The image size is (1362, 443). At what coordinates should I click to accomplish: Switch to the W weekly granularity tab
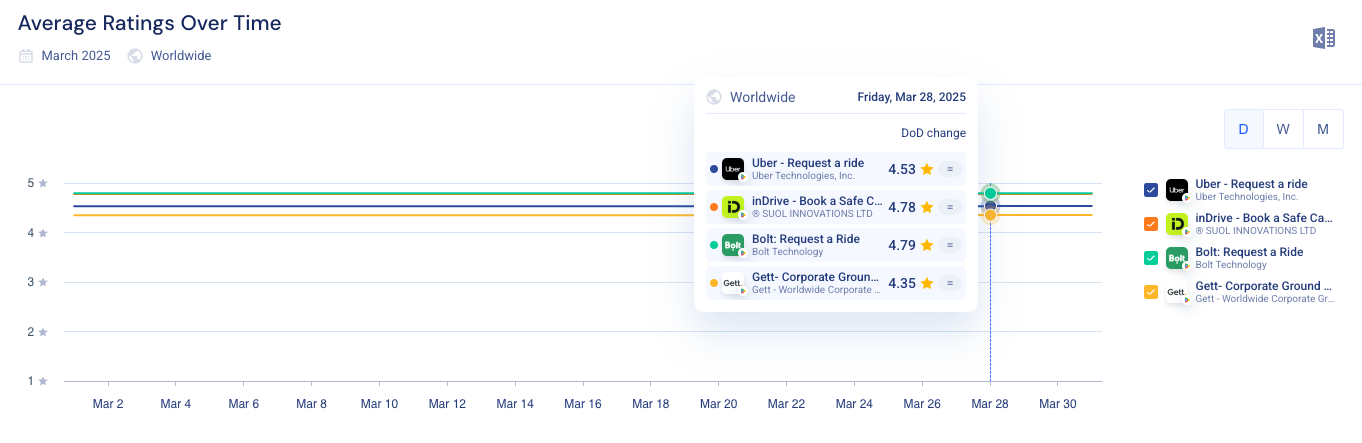(x=1283, y=129)
